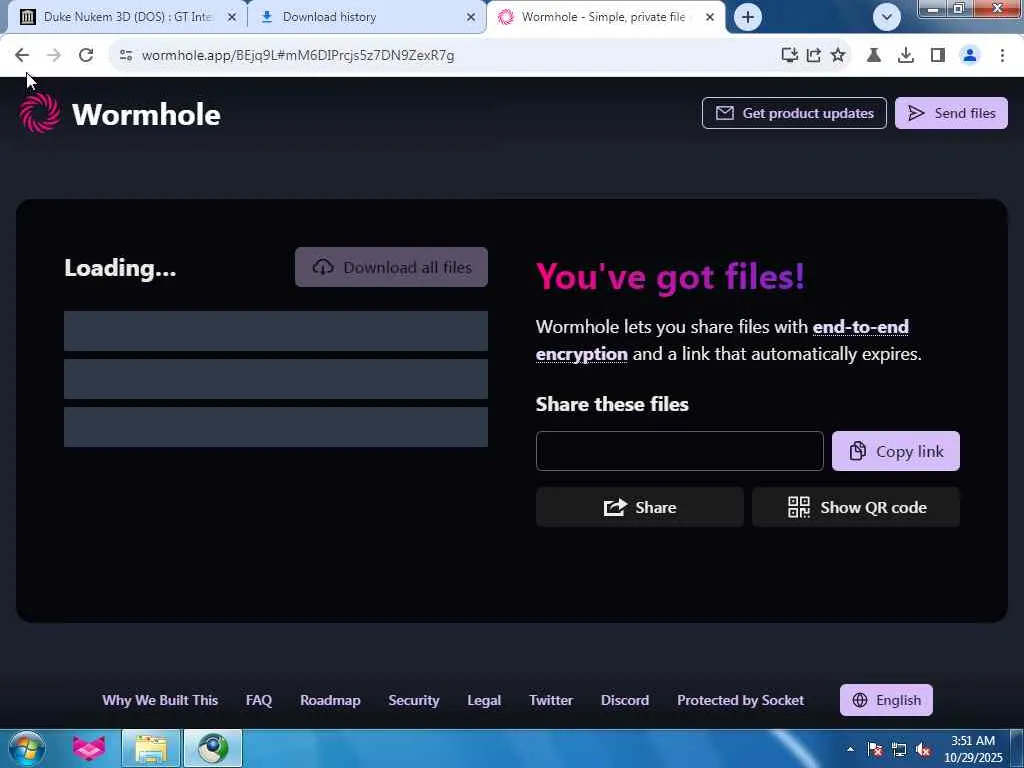Close the Duke Nukem 3D tab
The height and width of the screenshot is (768, 1024).
click(x=231, y=18)
